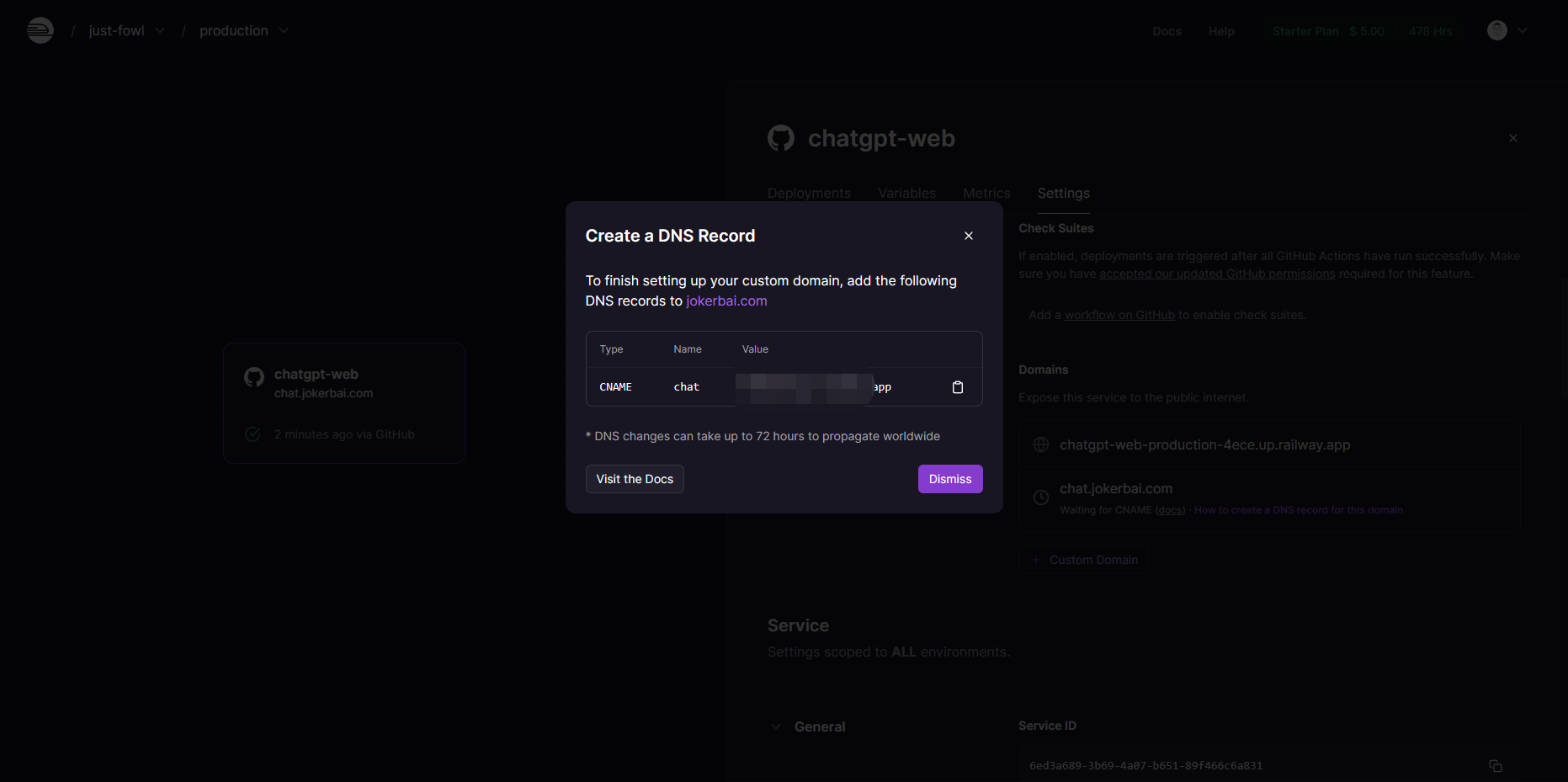Open the user avatar account menu
Screen dimensions: 1568x782
pos(1497,30)
